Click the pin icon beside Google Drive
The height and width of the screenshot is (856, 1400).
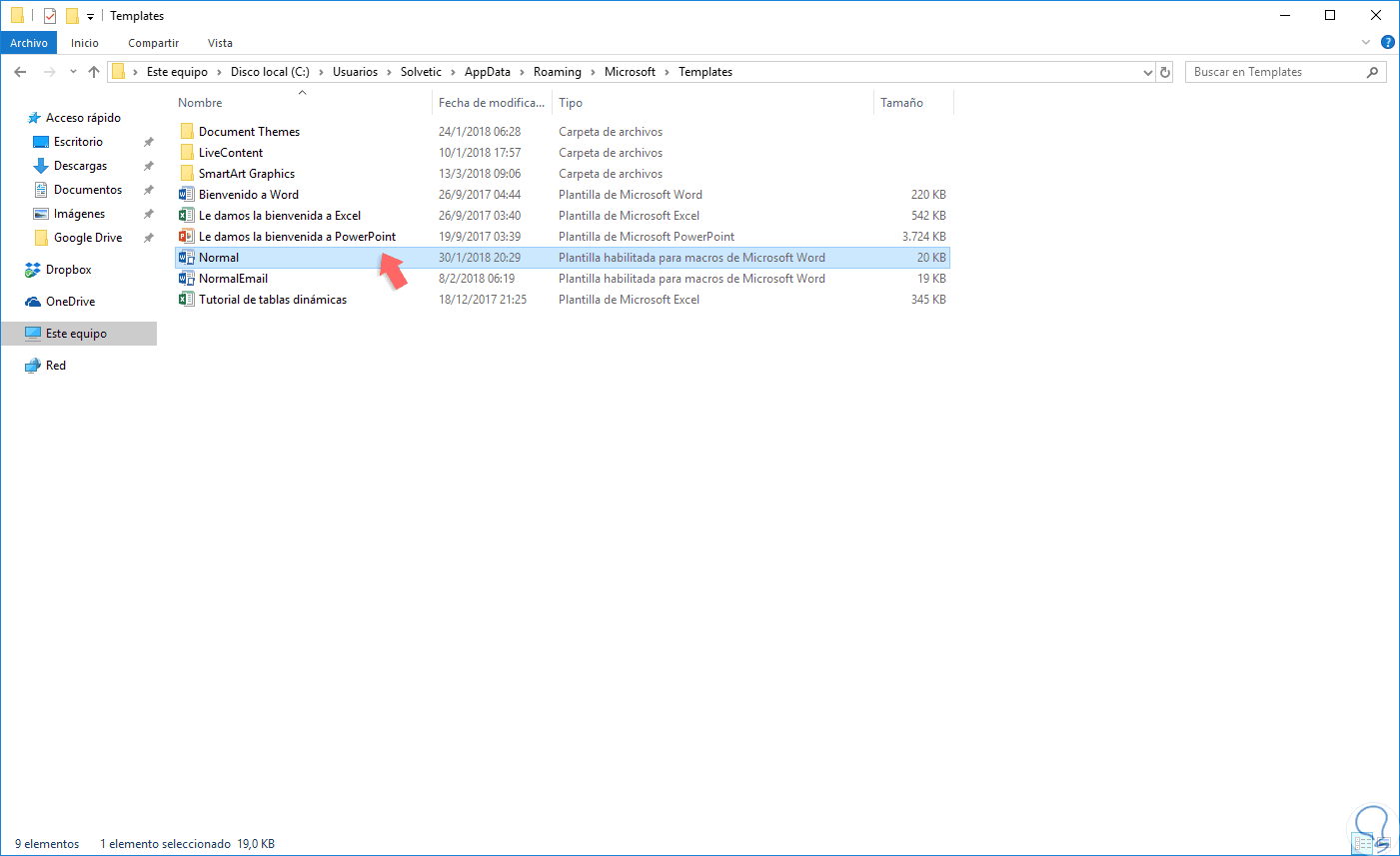click(149, 238)
